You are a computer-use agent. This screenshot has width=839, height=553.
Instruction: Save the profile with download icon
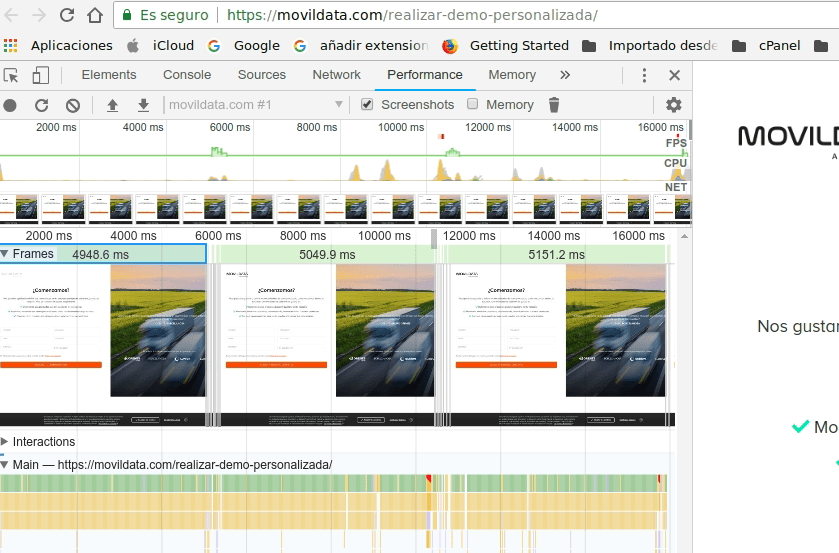click(x=143, y=105)
